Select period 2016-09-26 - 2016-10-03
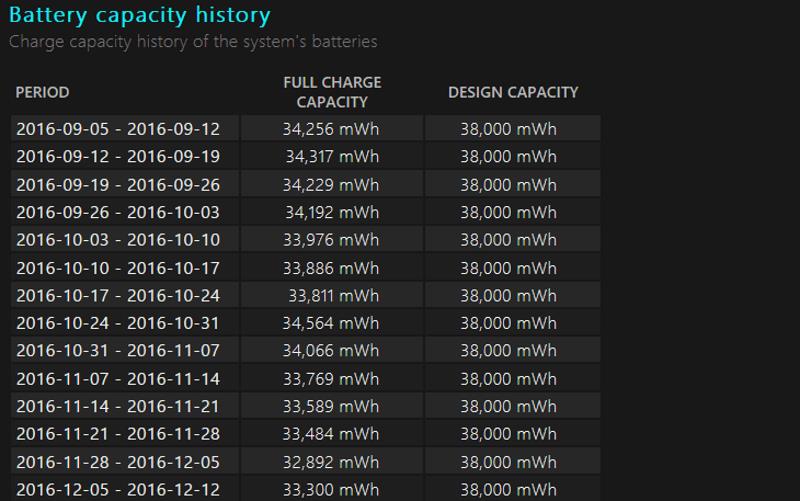This screenshot has height=501, width=800. click(x=118, y=212)
